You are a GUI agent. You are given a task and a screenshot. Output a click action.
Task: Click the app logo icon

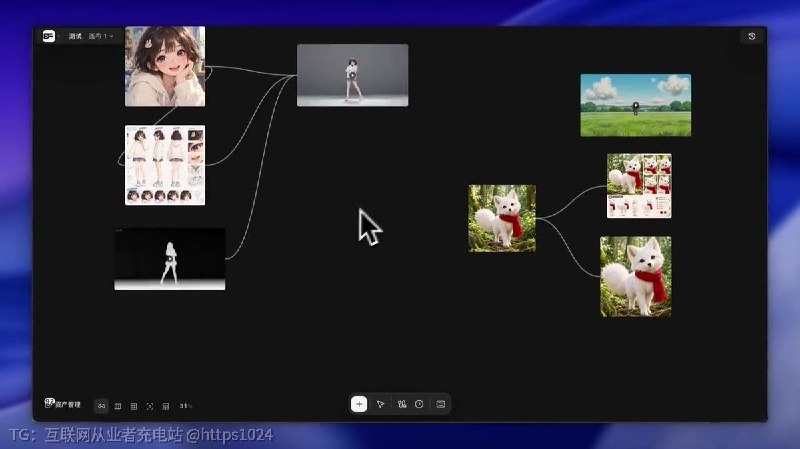click(48, 36)
